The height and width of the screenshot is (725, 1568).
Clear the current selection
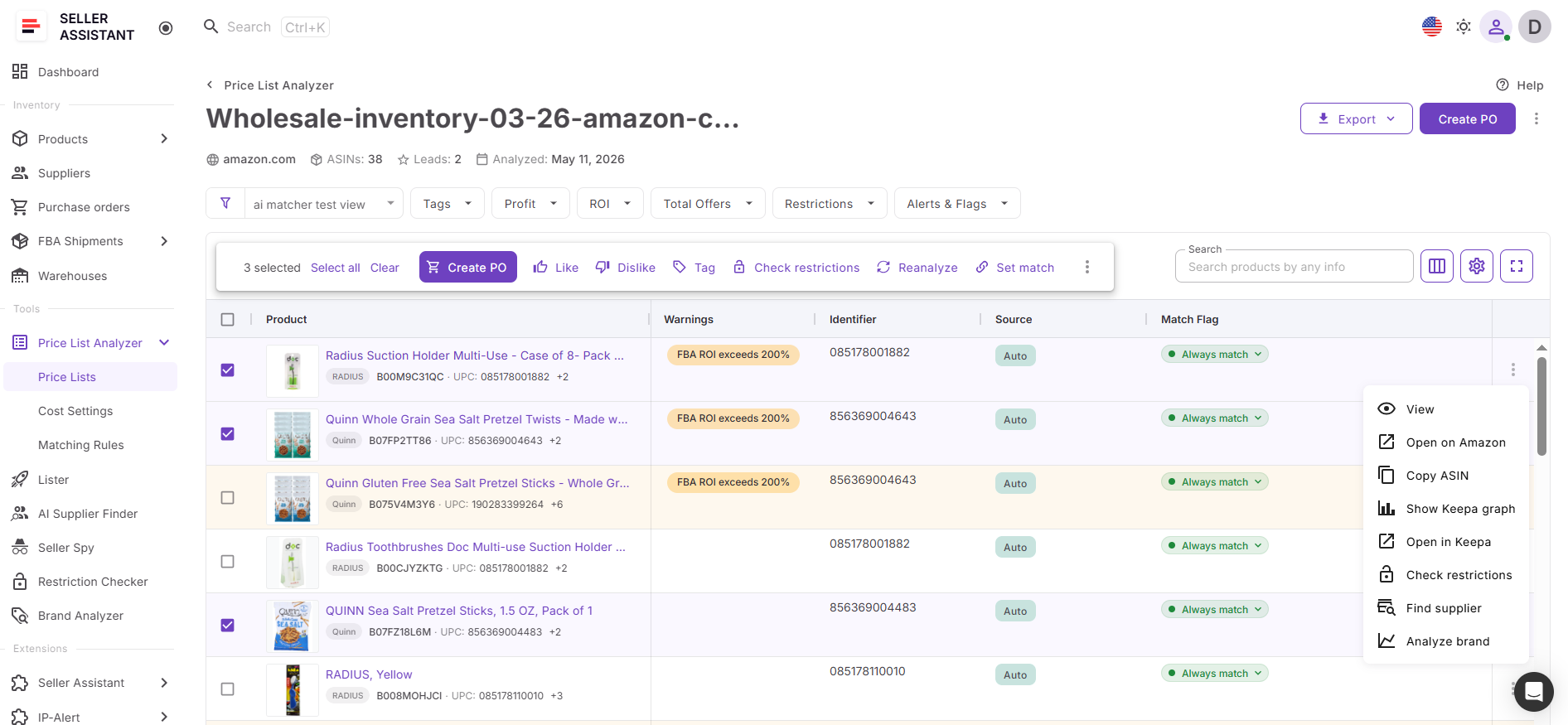click(x=385, y=268)
